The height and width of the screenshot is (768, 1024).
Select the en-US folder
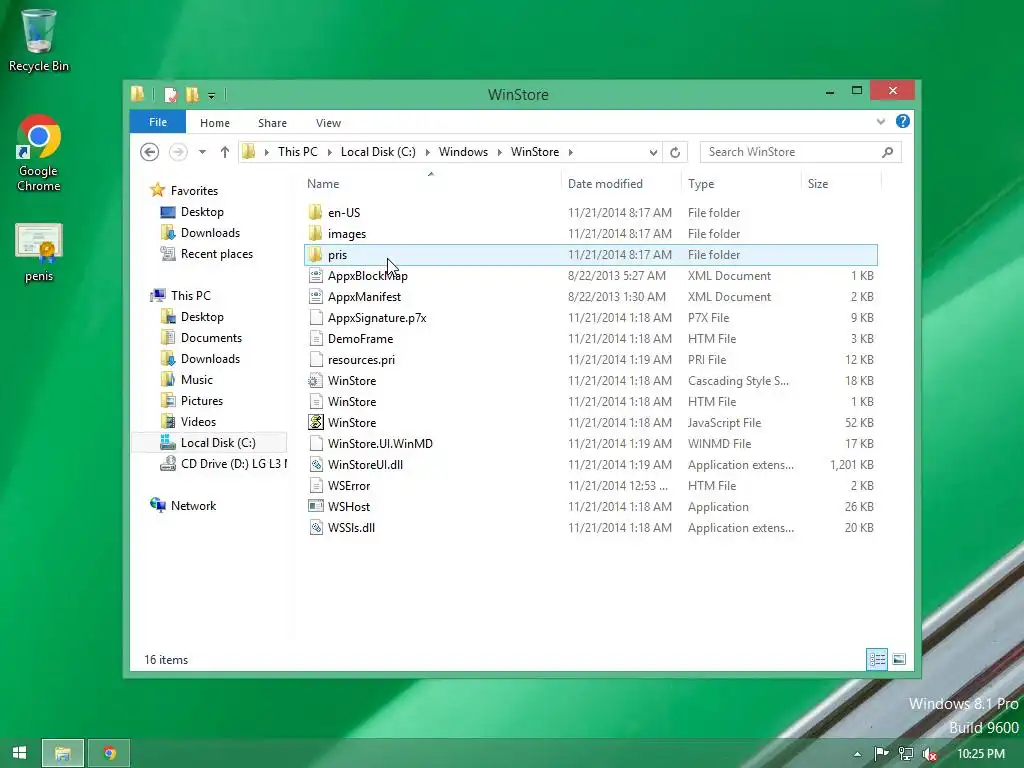tap(590, 213)
